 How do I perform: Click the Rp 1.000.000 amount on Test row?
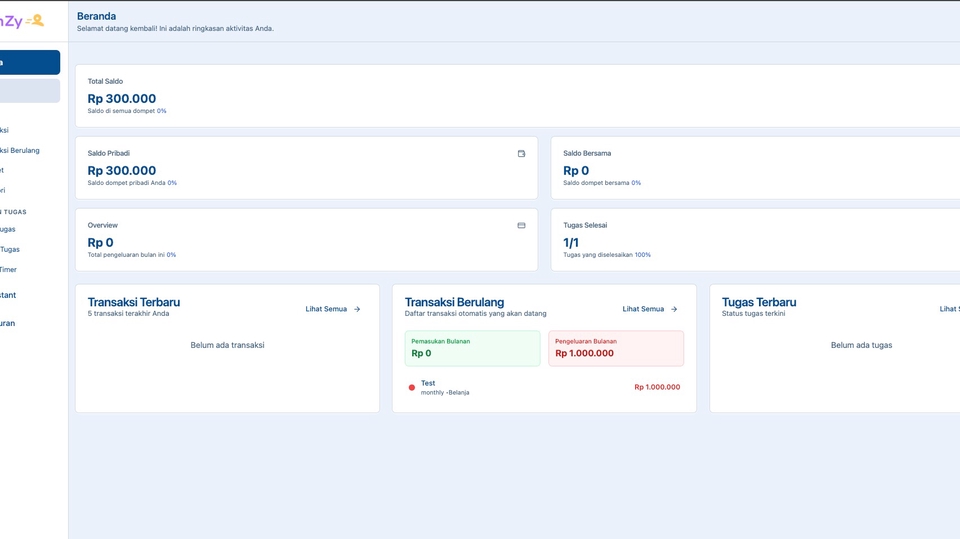[x=657, y=387]
